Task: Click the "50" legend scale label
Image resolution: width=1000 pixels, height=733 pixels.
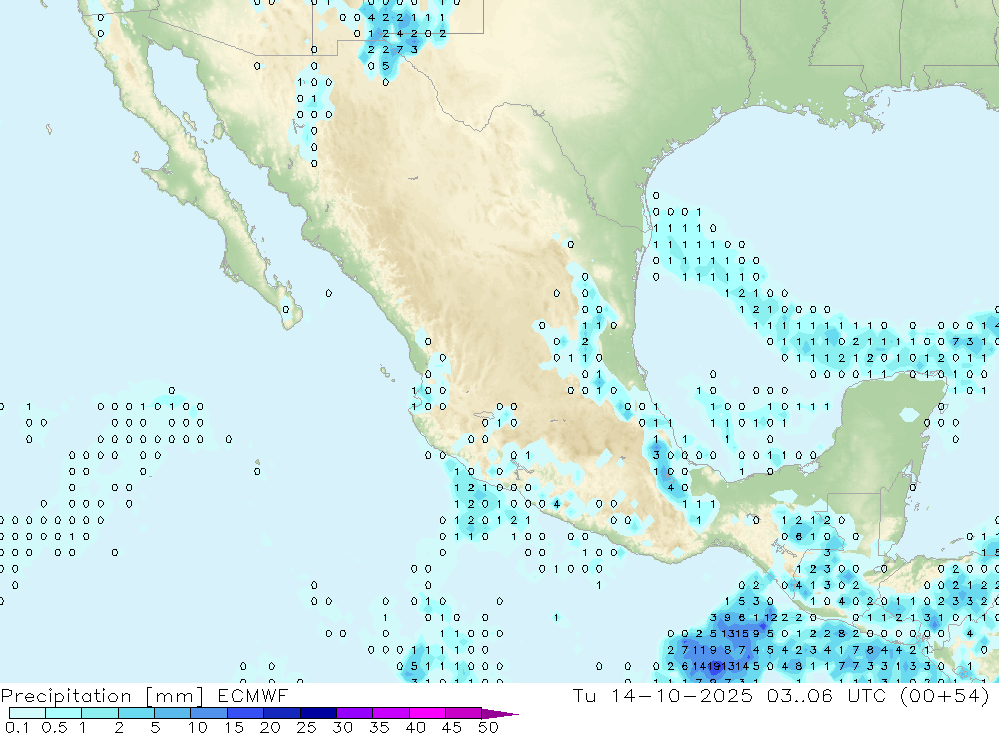Action: point(488,727)
